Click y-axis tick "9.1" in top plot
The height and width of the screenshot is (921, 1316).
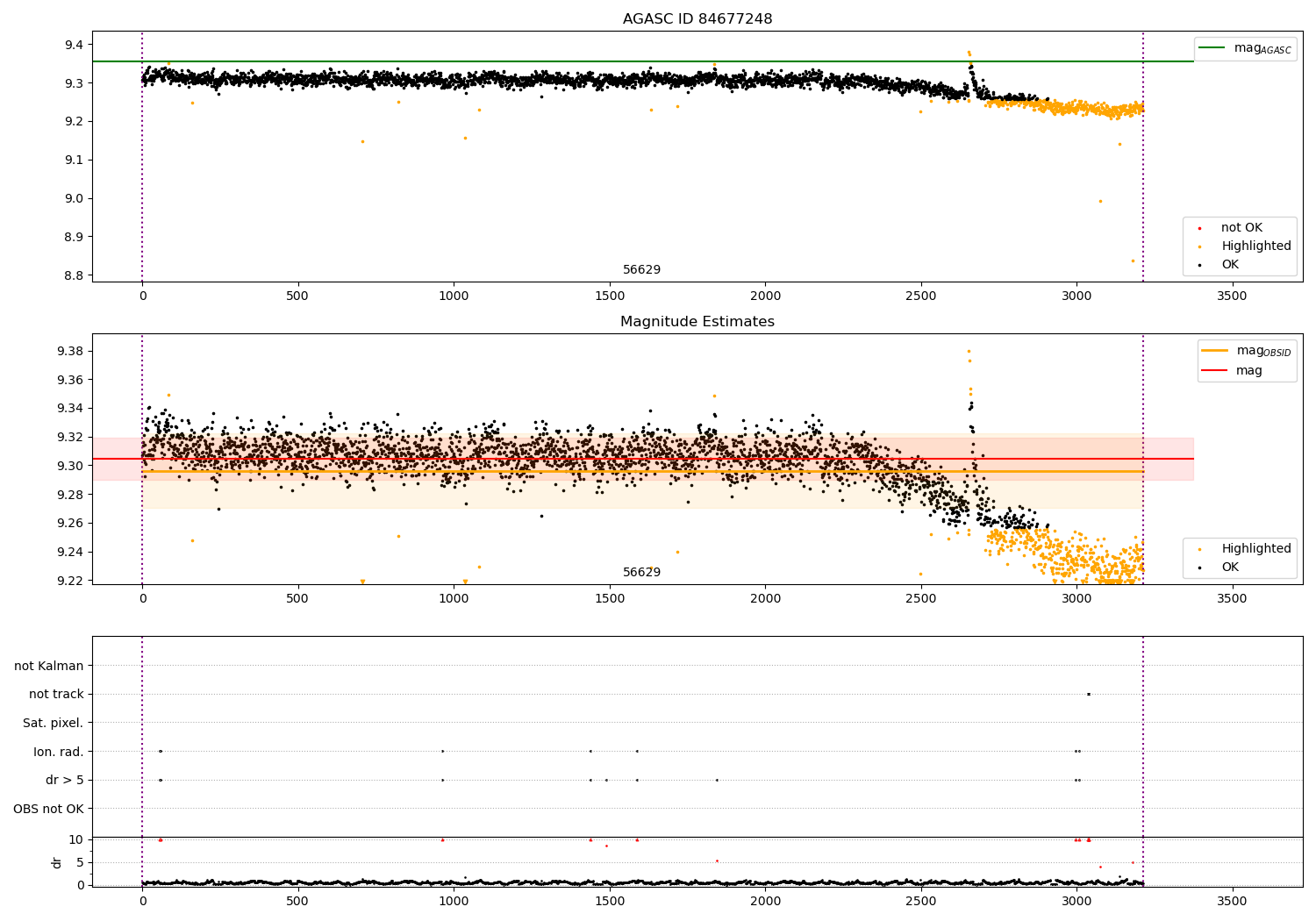(74, 160)
